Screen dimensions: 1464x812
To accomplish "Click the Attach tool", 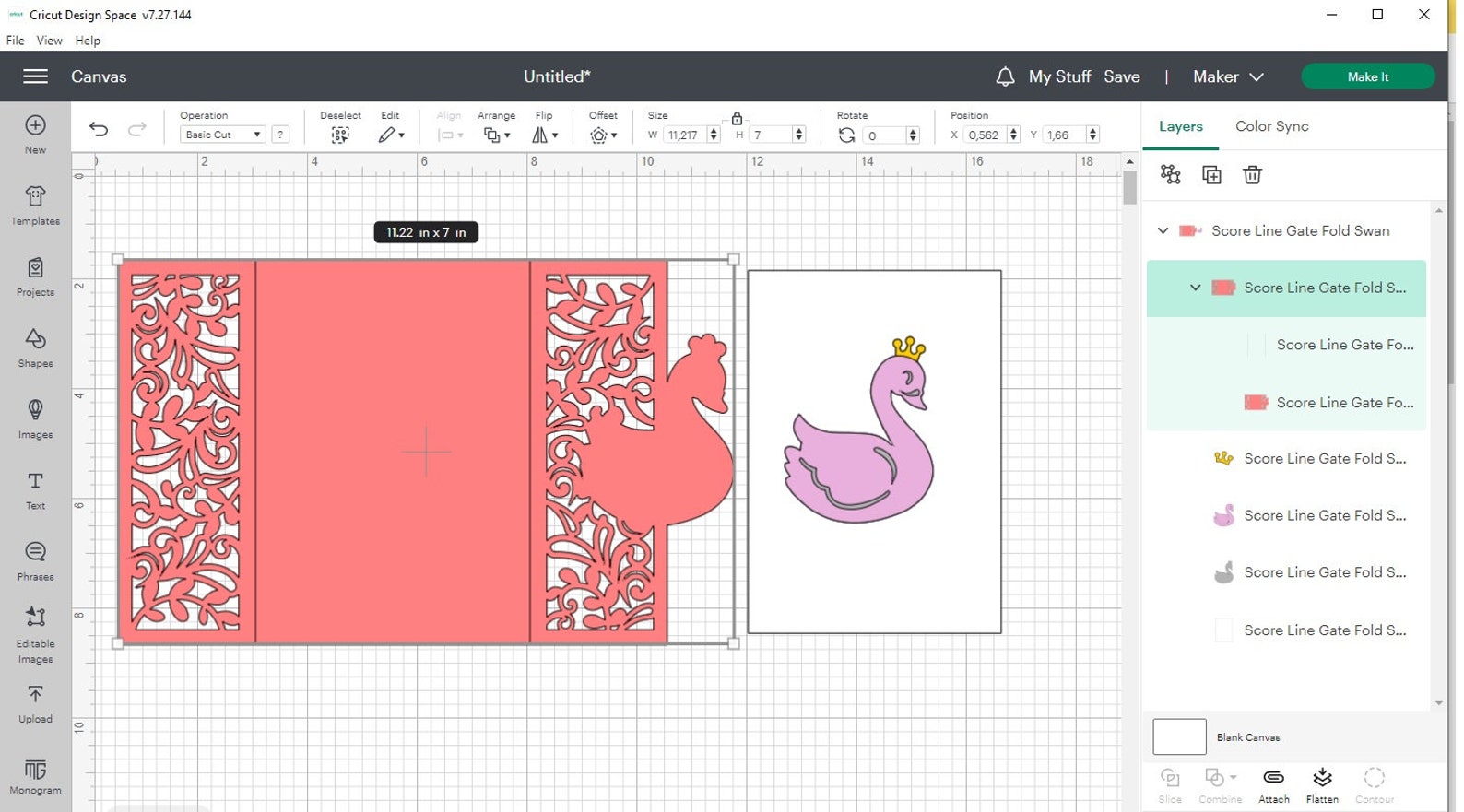I will coord(1273,785).
